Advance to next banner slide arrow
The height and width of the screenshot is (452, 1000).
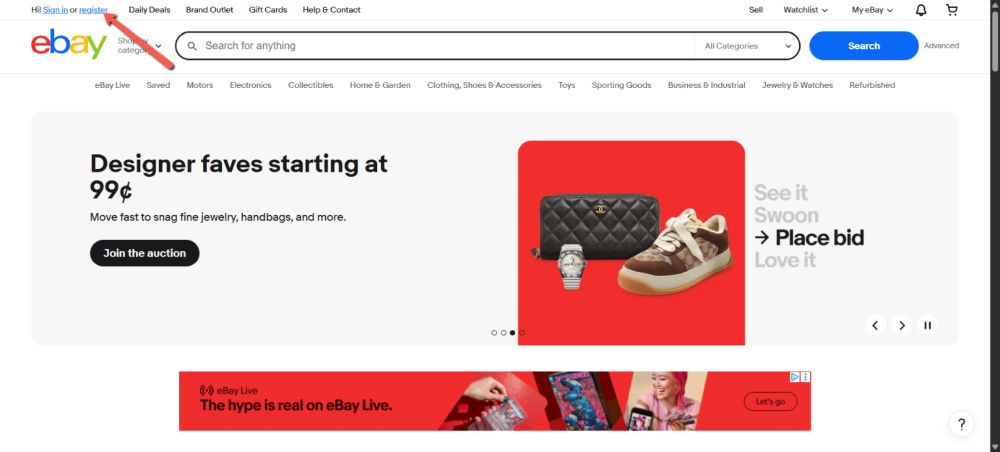tap(901, 325)
